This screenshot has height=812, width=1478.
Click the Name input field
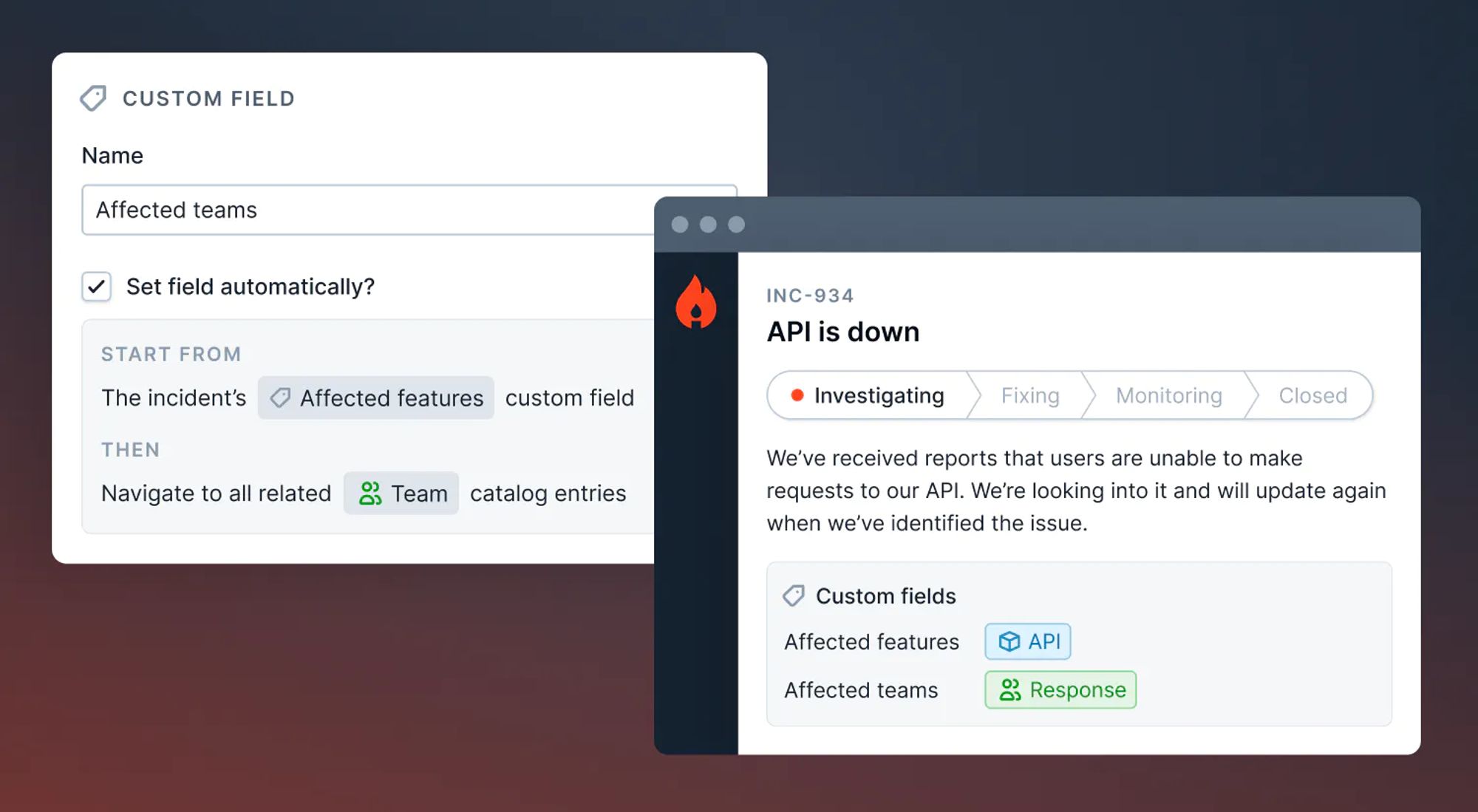369,211
